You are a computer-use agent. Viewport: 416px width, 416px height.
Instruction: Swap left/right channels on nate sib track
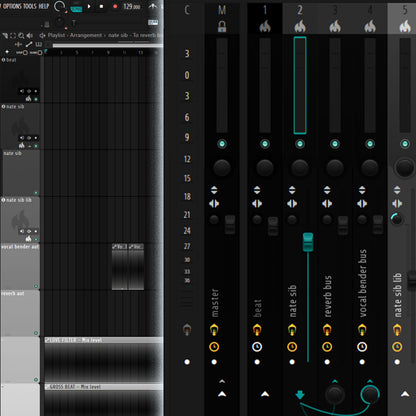[x=292, y=203]
